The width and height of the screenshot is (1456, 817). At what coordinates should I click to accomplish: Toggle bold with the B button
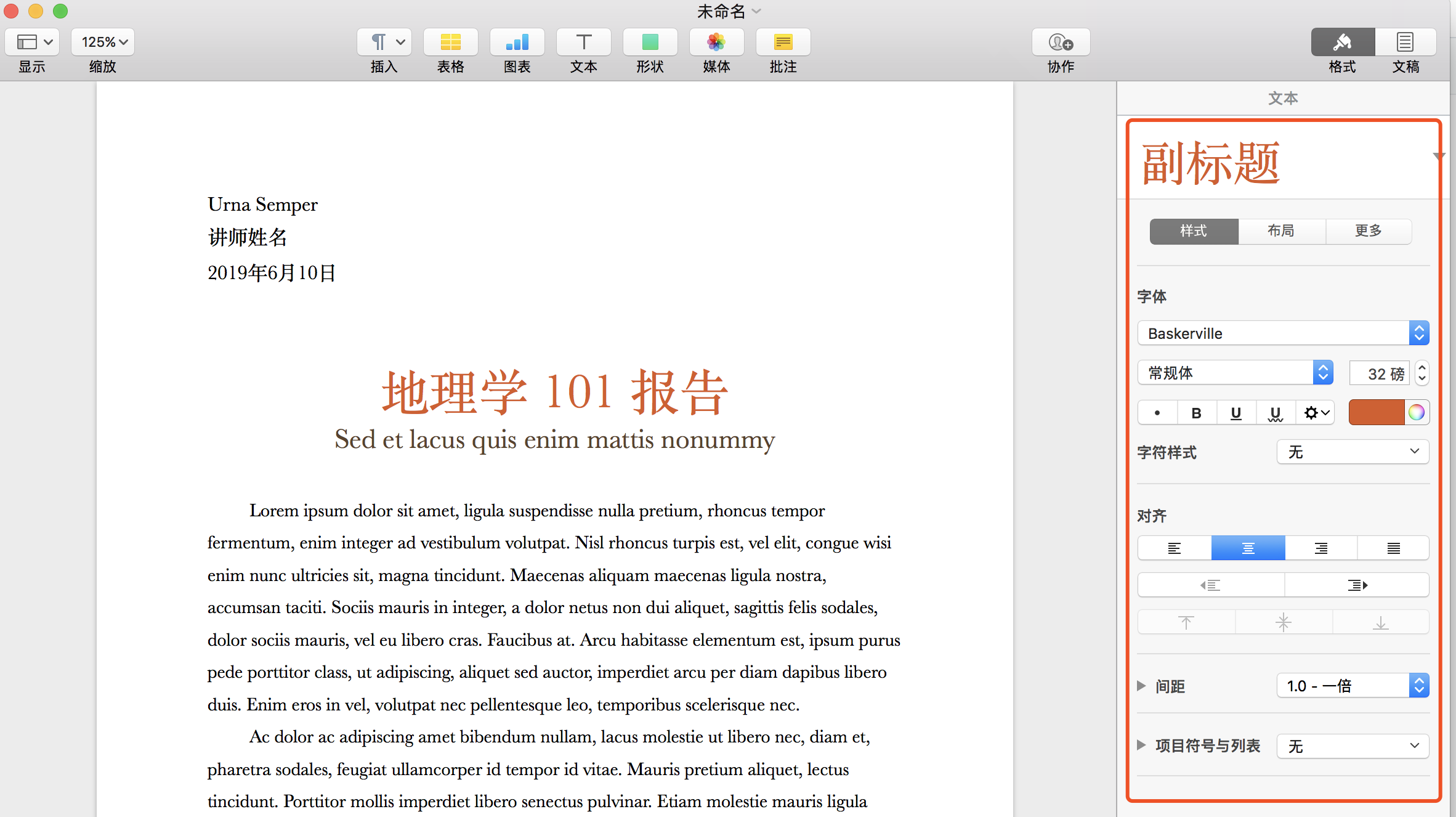click(x=1197, y=413)
